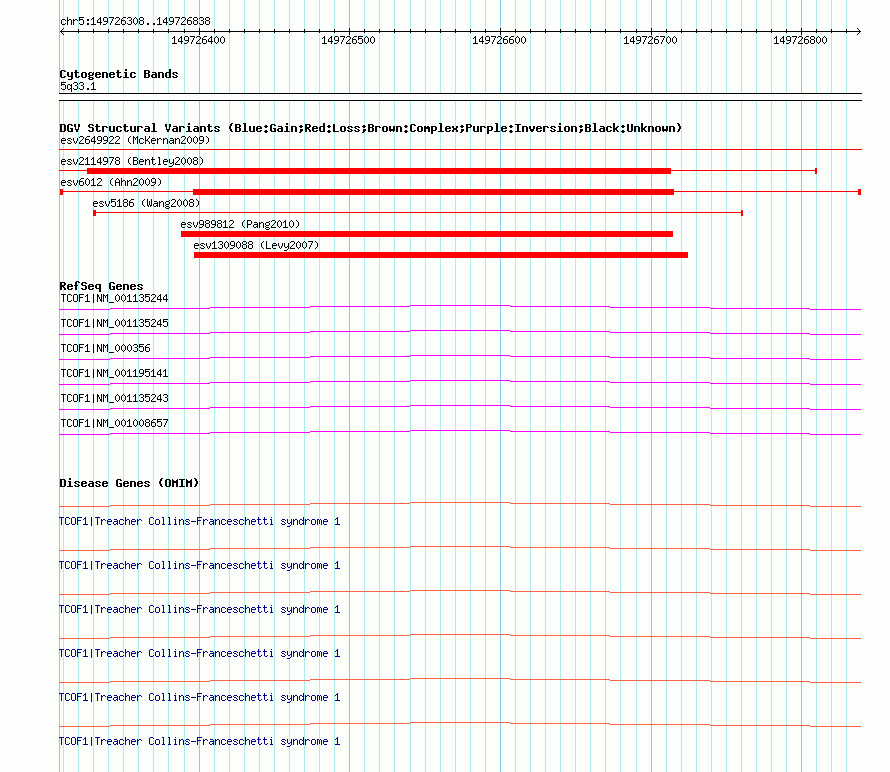Click the 5q33.1 band label

click(x=78, y=86)
